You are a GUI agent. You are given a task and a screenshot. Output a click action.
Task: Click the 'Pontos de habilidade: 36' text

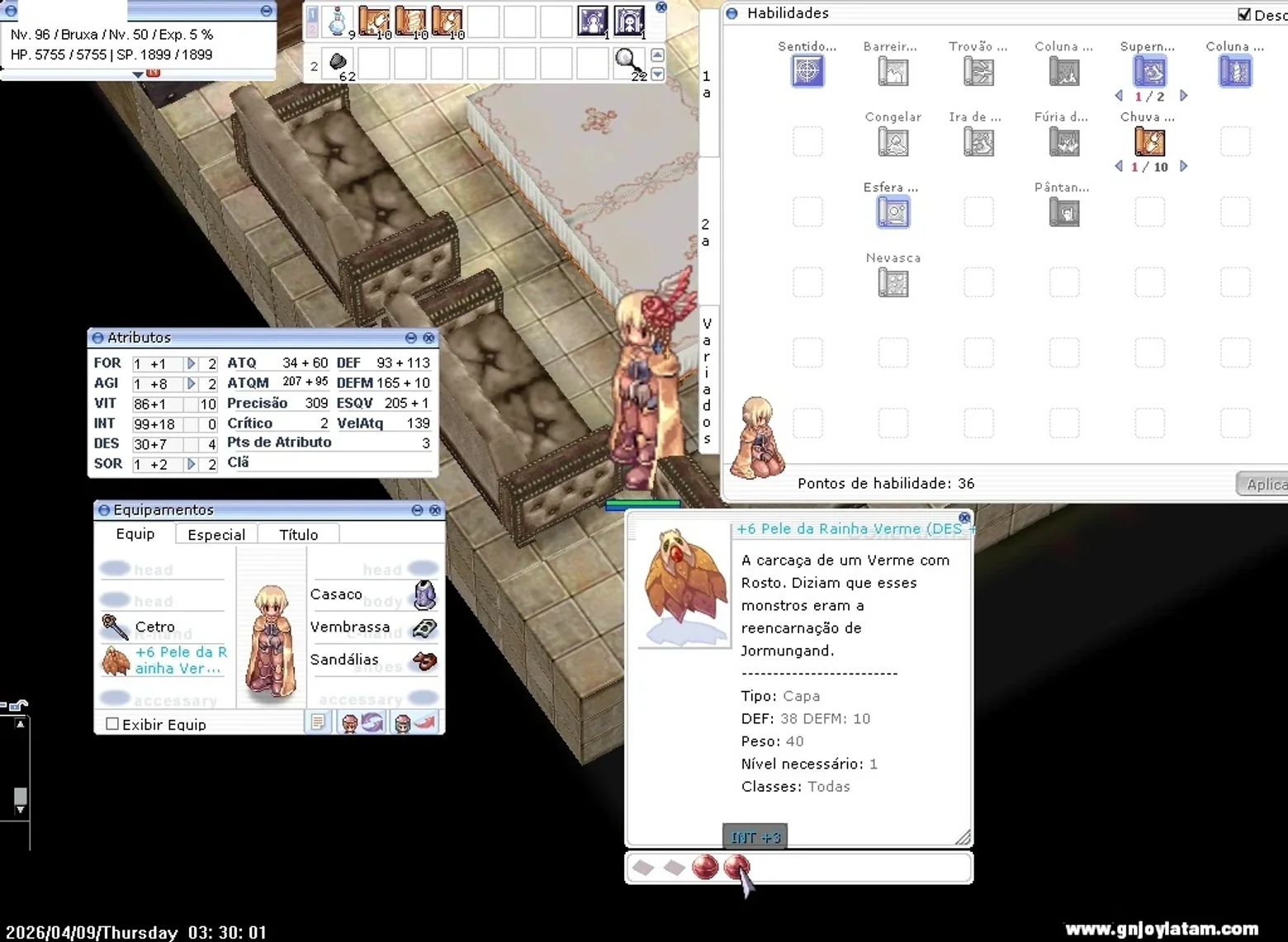pos(886,484)
